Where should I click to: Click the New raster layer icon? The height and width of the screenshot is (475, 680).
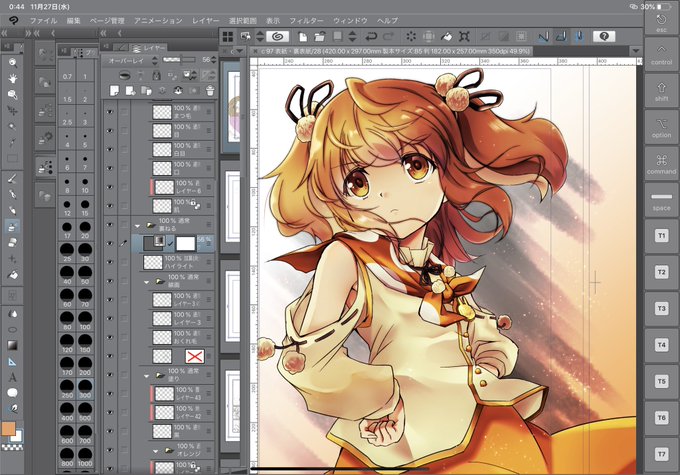pyautogui.click(x=114, y=91)
